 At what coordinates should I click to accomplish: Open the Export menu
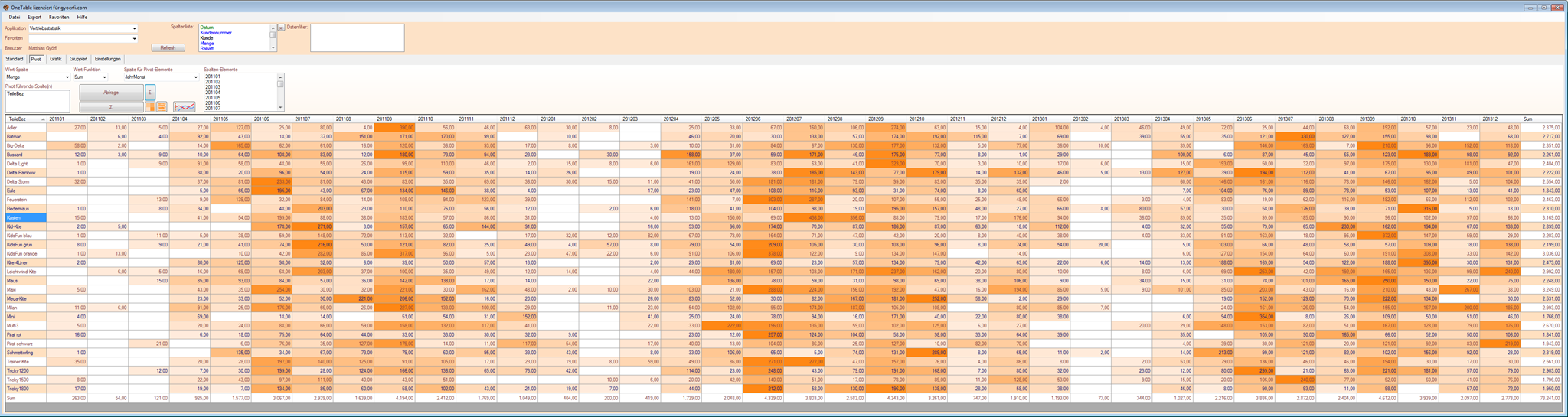[34, 17]
